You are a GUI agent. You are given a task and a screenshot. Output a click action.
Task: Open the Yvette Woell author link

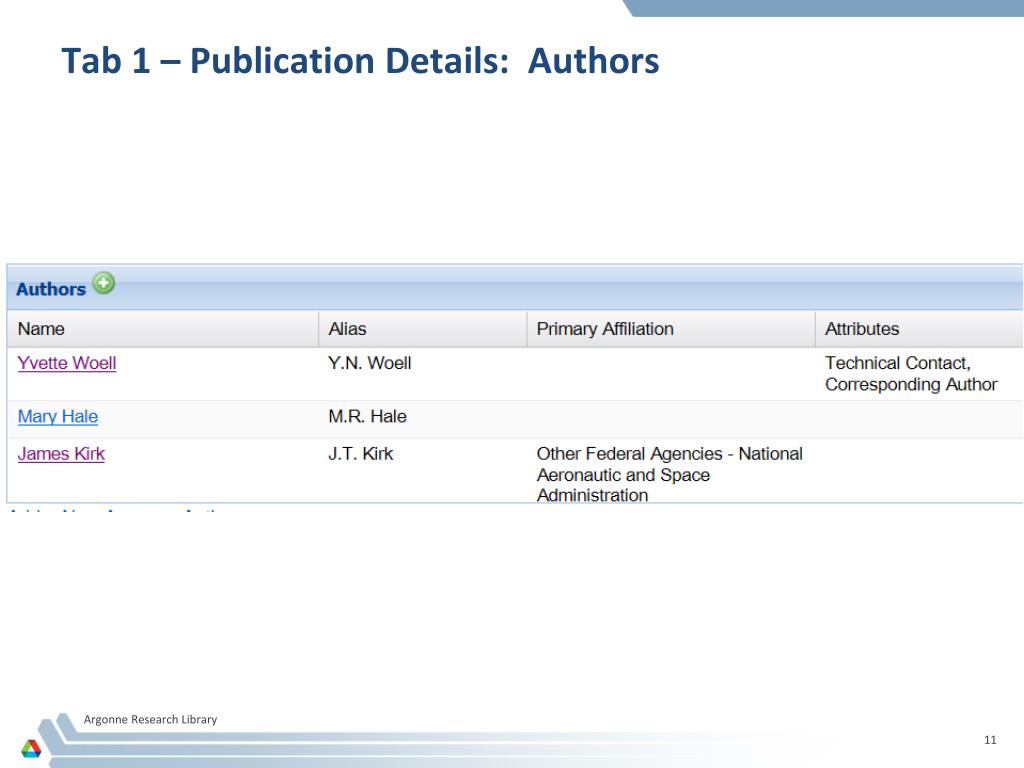coord(67,363)
